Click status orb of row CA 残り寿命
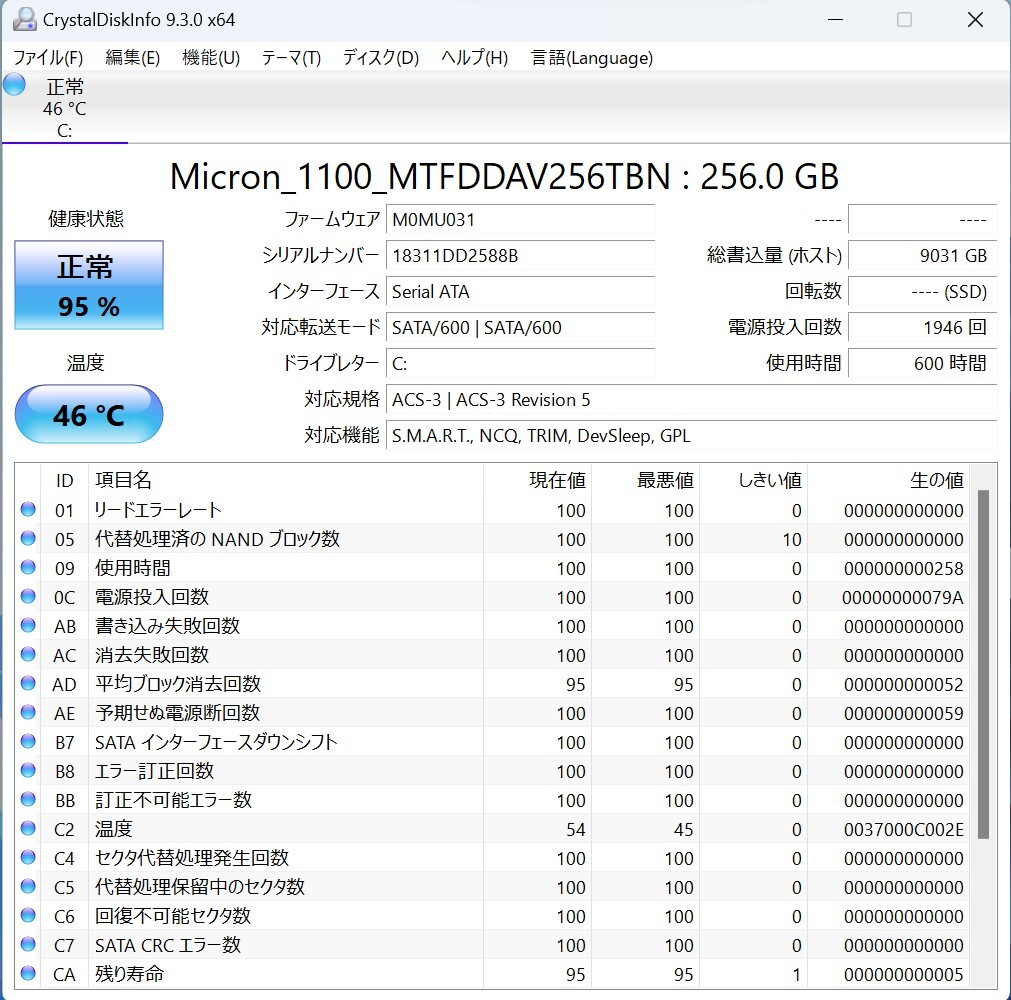 pyautogui.click(x=28, y=974)
